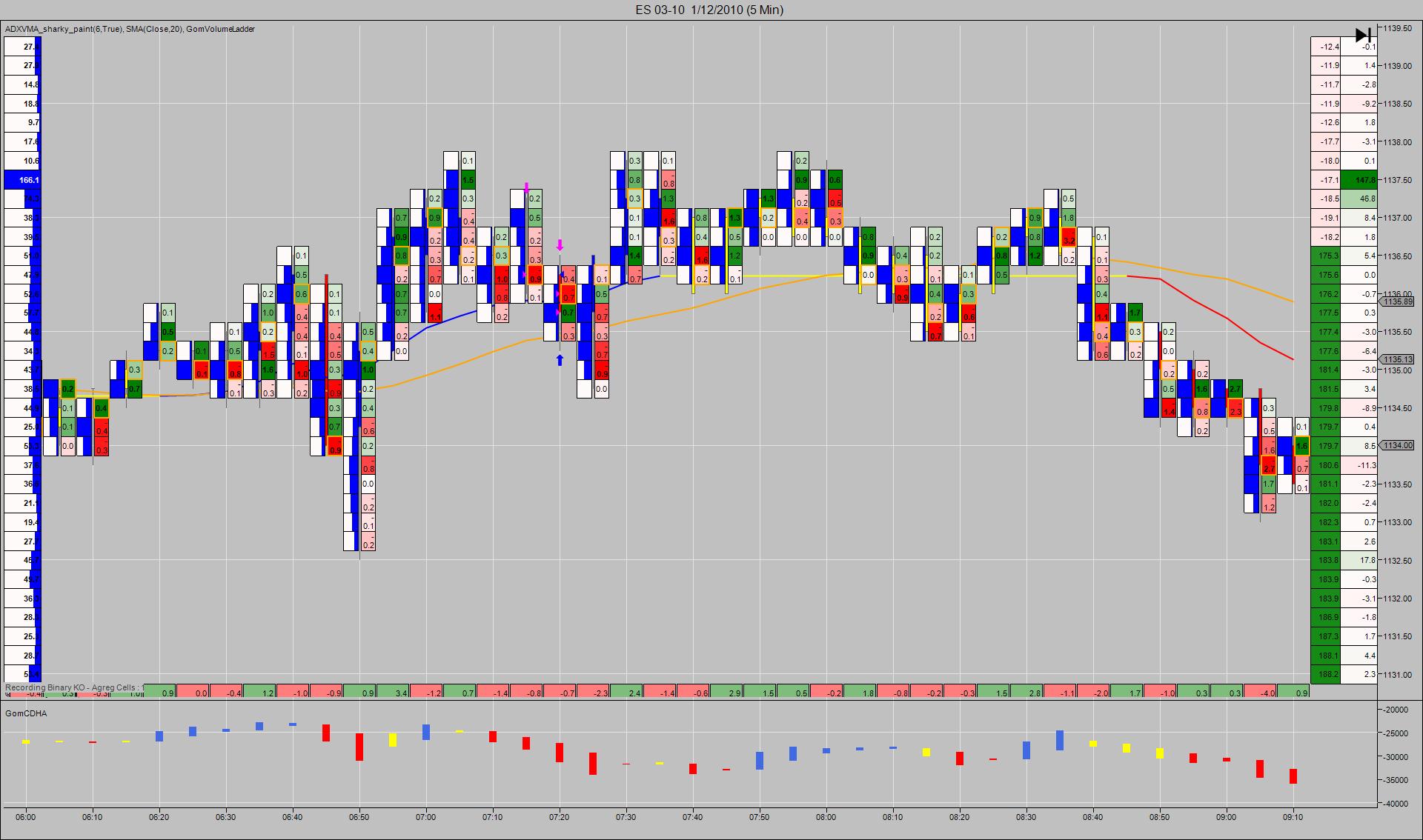Click the chart title ES 03-10 1/12/2010 (5 Min)
The width and height of the screenshot is (1423, 840).
point(709,10)
